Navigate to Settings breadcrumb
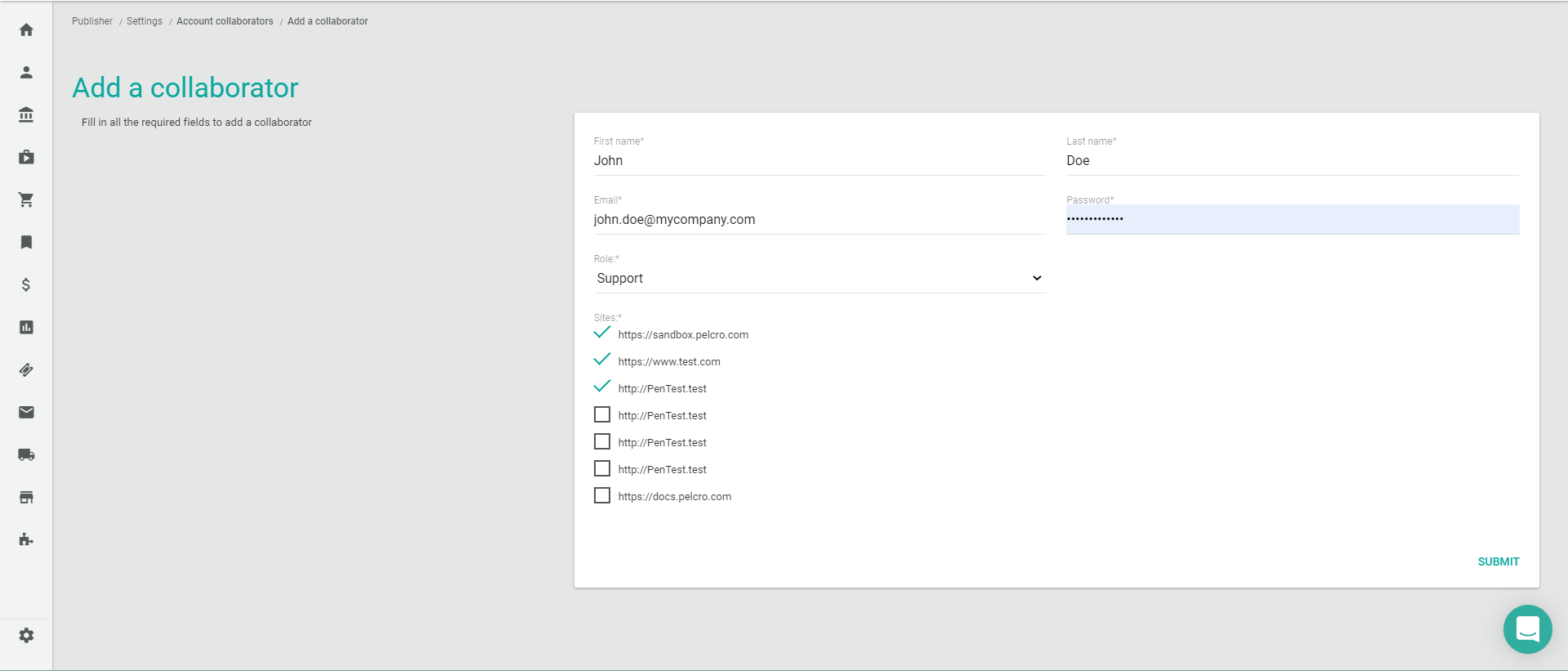The height and width of the screenshot is (671, 1568). [145, 21]
